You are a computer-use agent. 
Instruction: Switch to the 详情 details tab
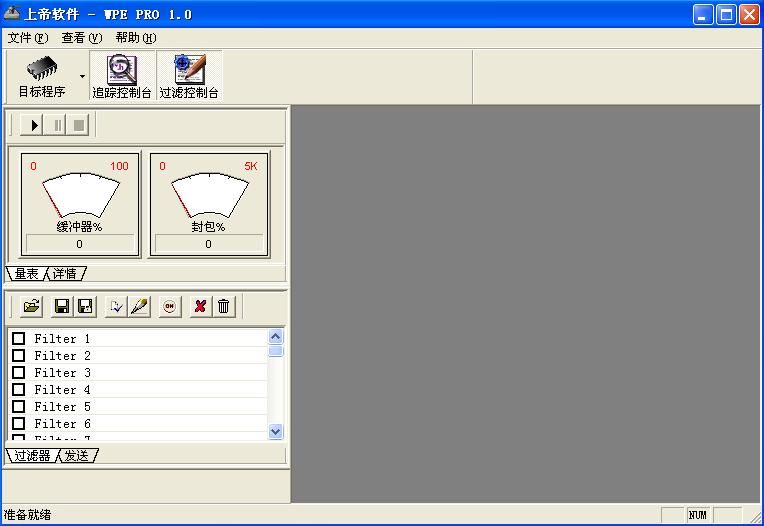(x=65, y=274)
